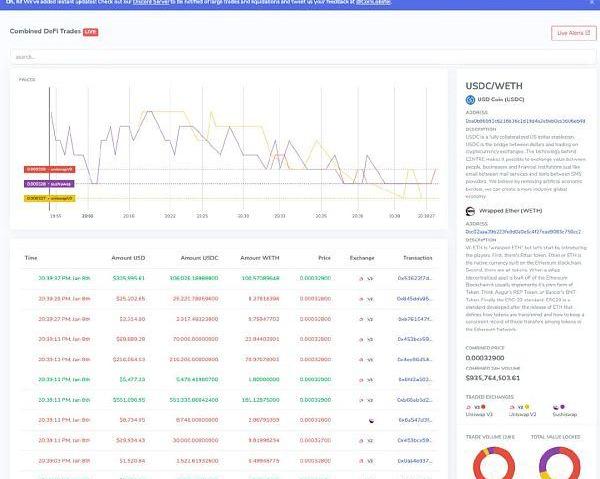Click the Uniswap V3 label under Traded Exchanges
600x479 pixels.
pyautogui.click(x=479, y=414)
